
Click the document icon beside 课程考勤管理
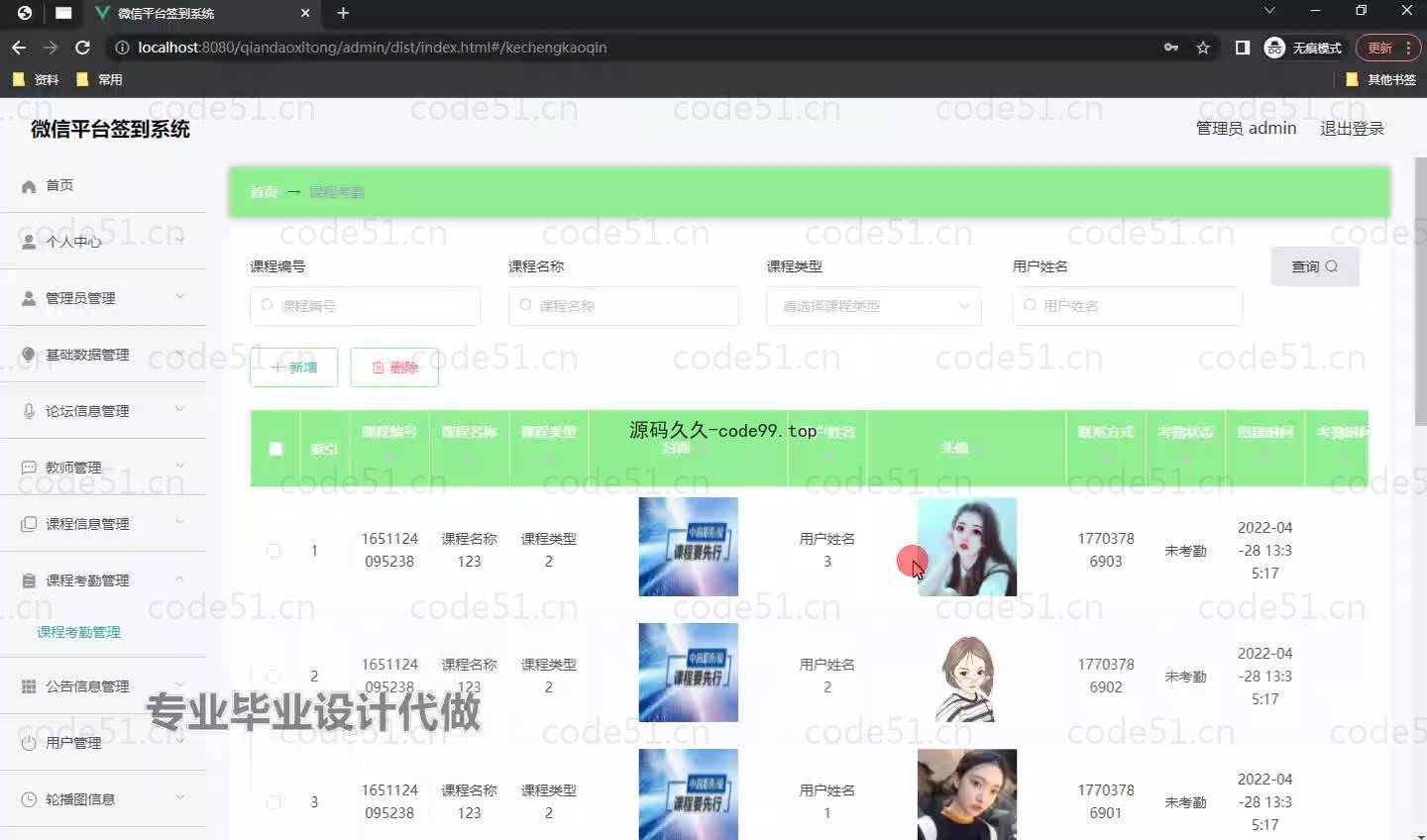point(29,580)
